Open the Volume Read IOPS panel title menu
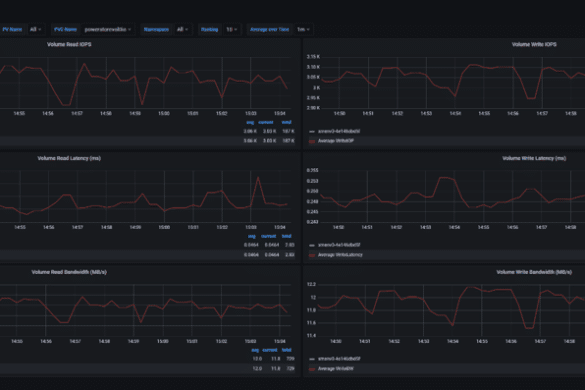This screenshot has height=390, width=585. pyautogui.click(x=69, y=44)
